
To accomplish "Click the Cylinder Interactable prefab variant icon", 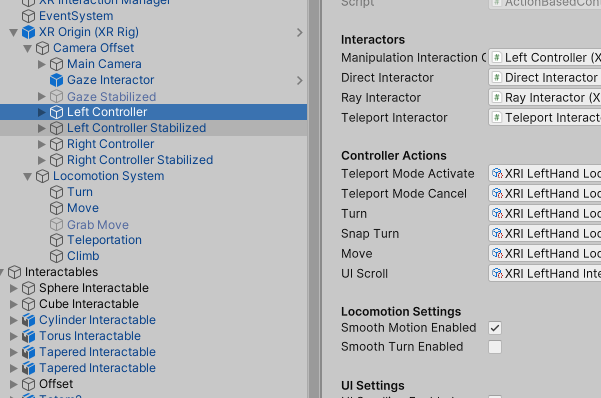I will point(28,320).
